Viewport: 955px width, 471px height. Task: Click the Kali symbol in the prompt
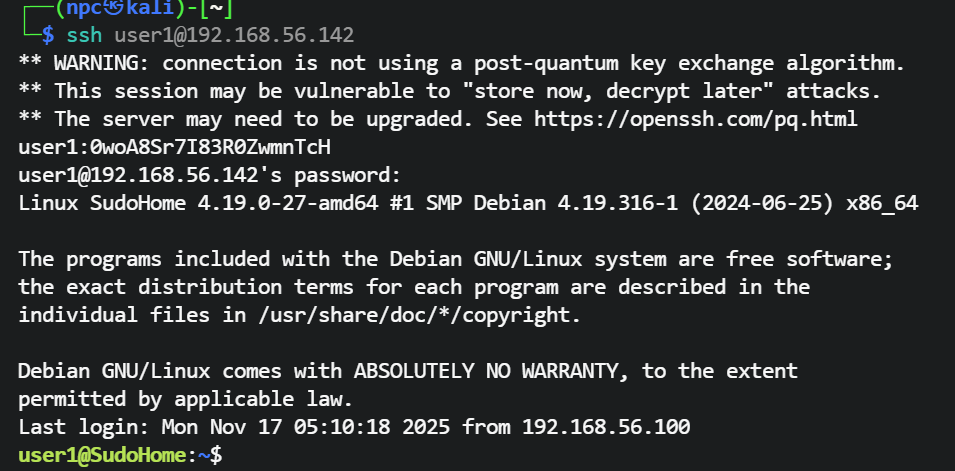click(x=113, y=8)
